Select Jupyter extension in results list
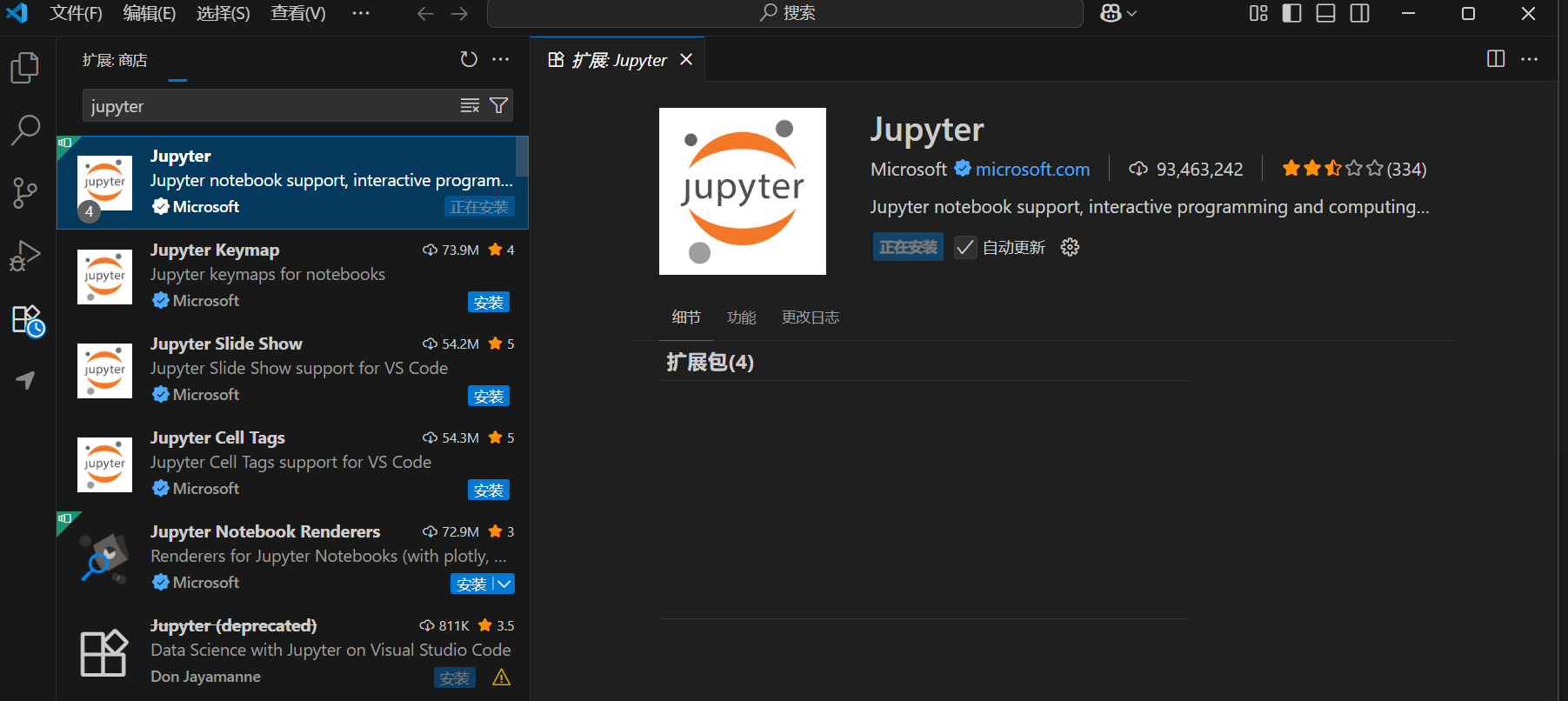This screenshot has width=1568, height=701. point(292,183)
